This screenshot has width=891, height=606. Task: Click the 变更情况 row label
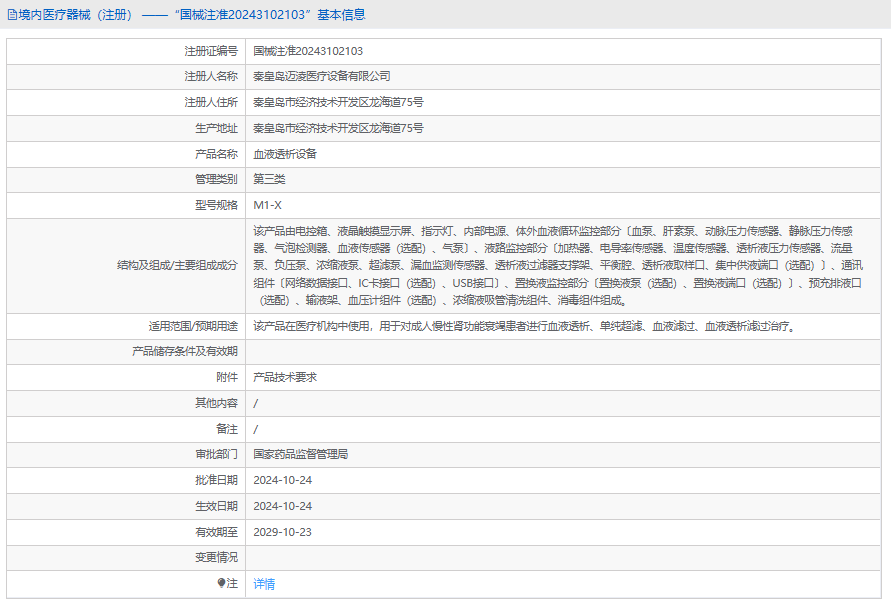click(x=216, y=557)
